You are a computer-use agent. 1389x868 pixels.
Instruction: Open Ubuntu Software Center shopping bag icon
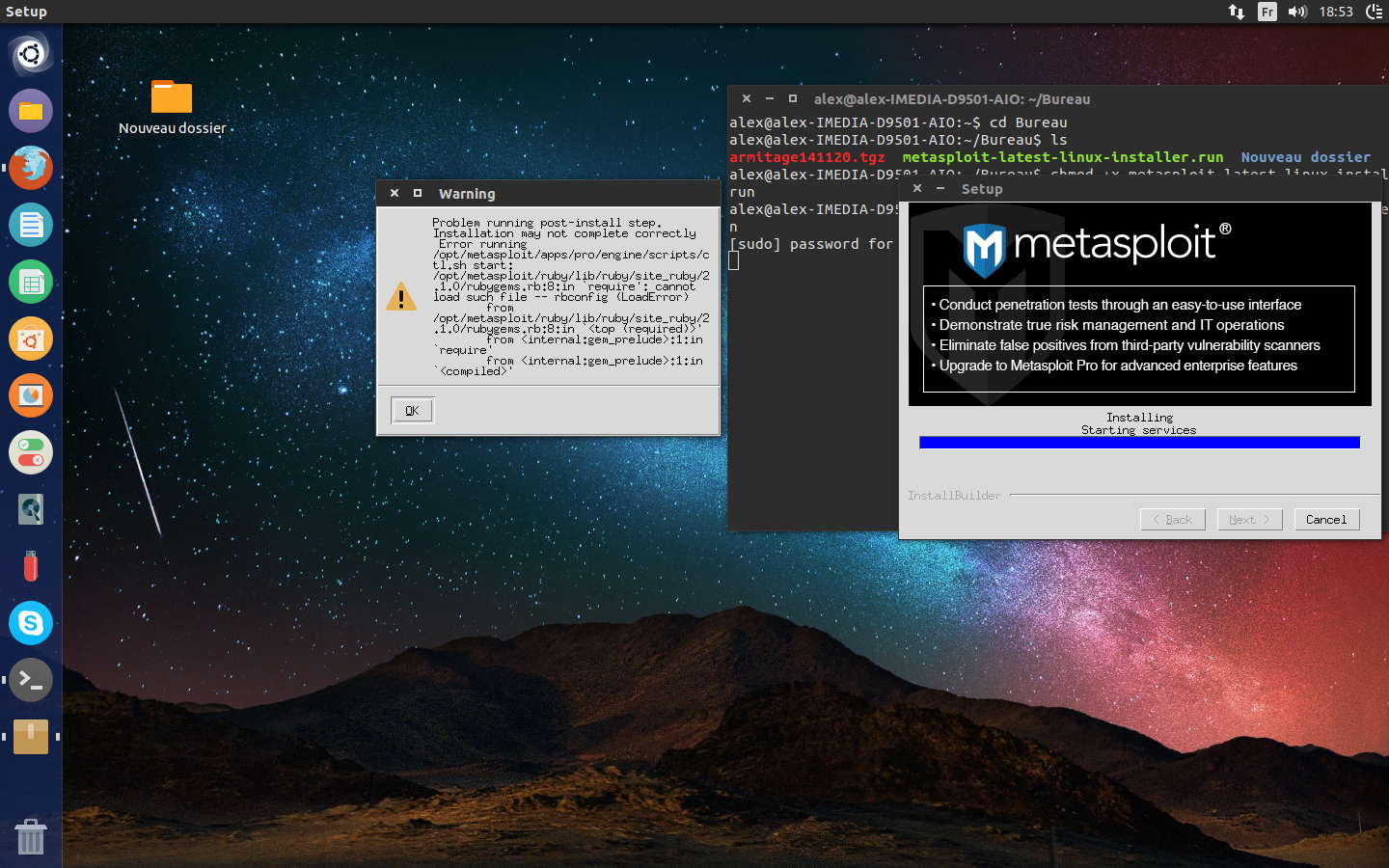31,339
